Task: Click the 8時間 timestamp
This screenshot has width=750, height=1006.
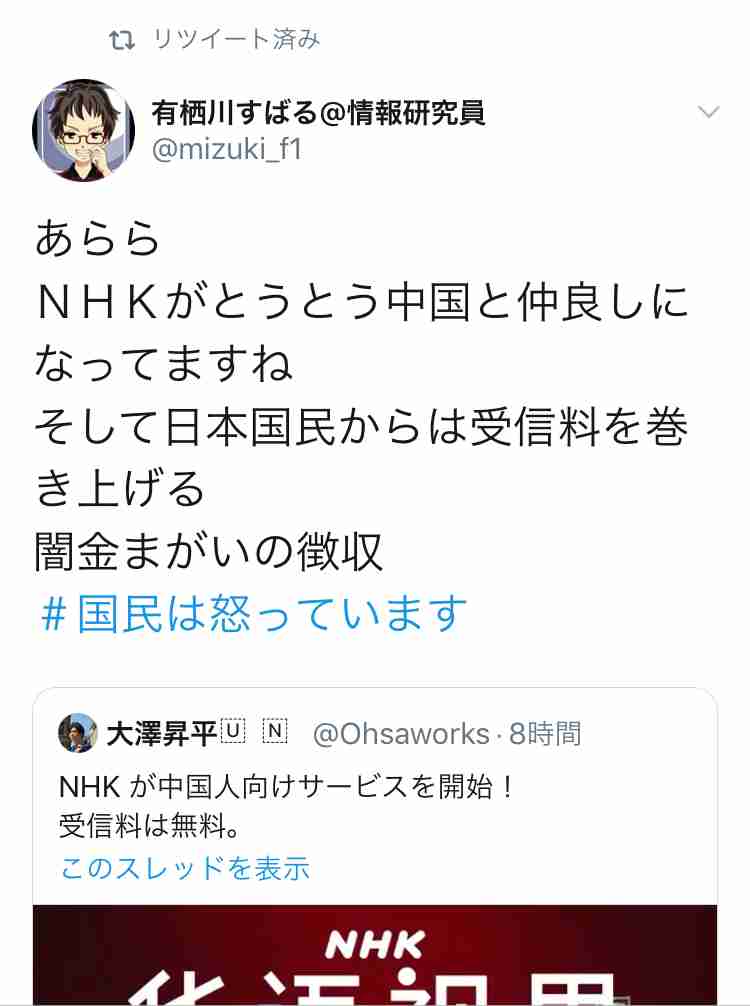Action: [x=545, y=734]
